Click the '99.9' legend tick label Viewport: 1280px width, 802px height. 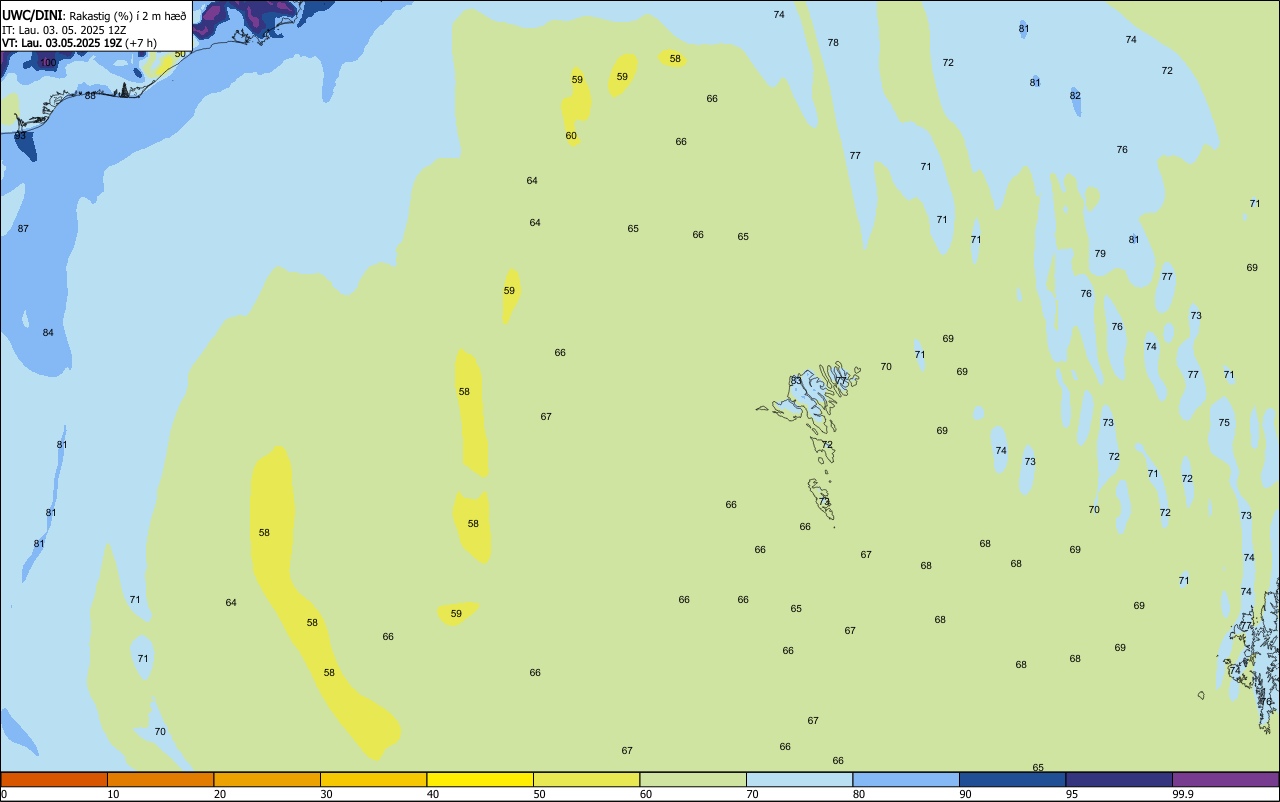point(1182,794)
